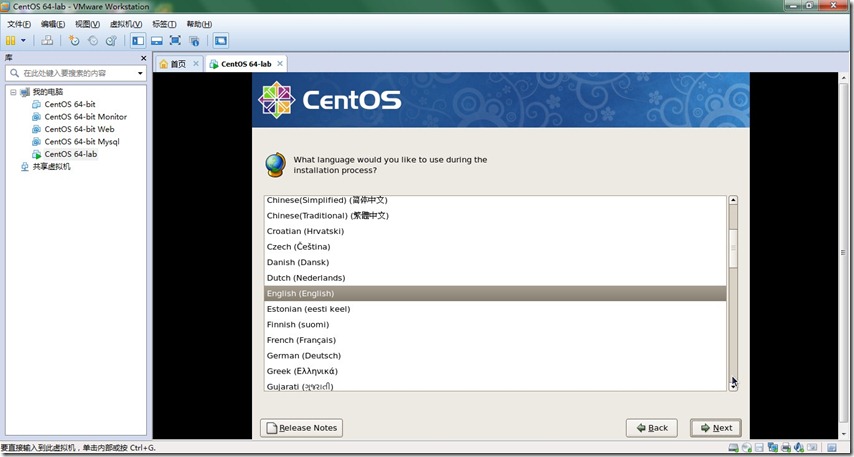Click the CD/DVD drive status icon

(x=747, y=448)
